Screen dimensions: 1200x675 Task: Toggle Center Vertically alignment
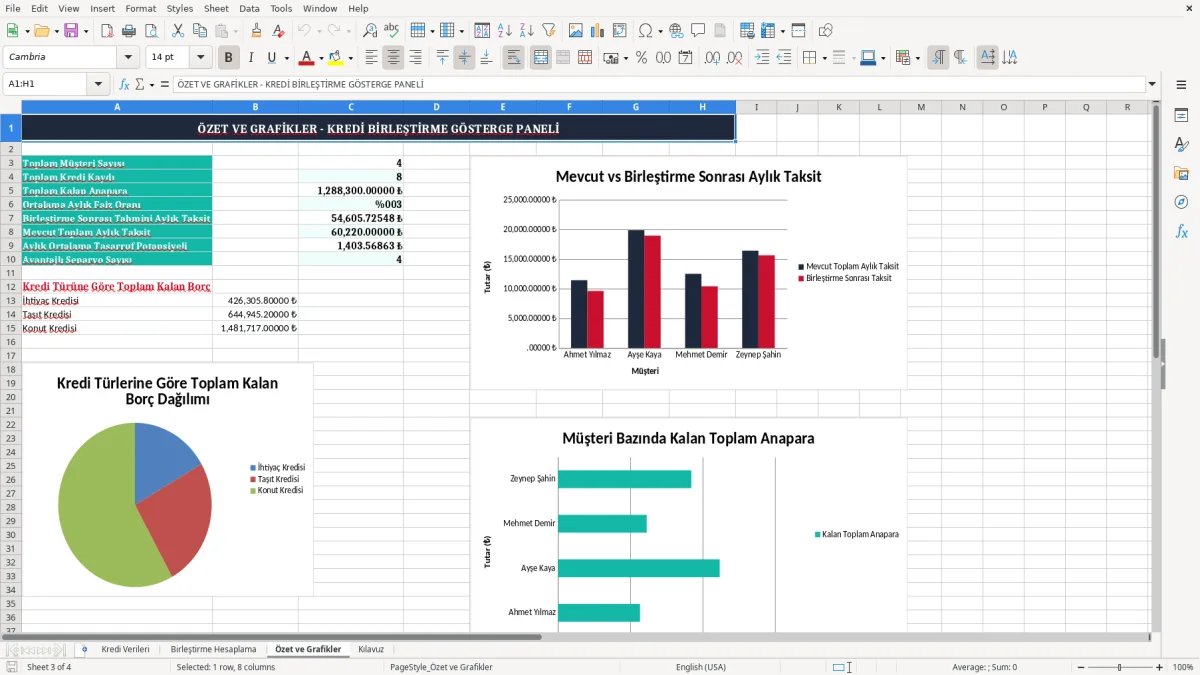tap(464, 58)
